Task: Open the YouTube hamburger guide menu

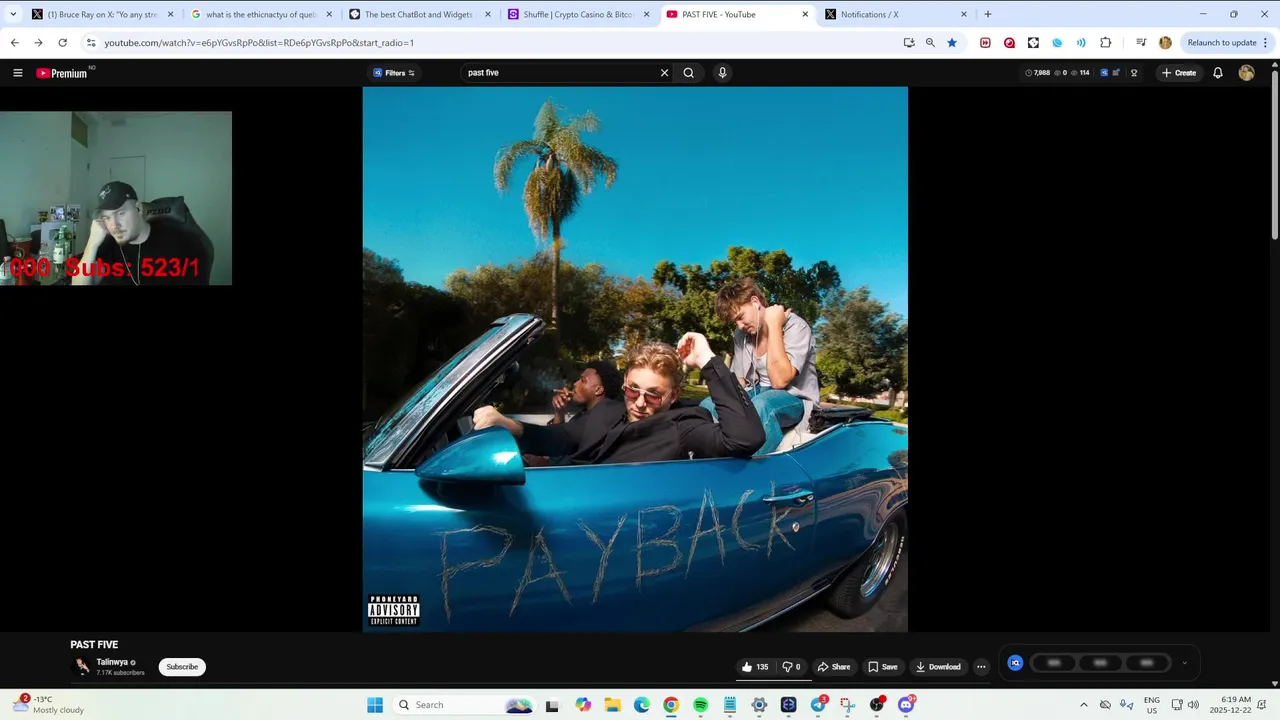Action: click(x=18, y=73)
